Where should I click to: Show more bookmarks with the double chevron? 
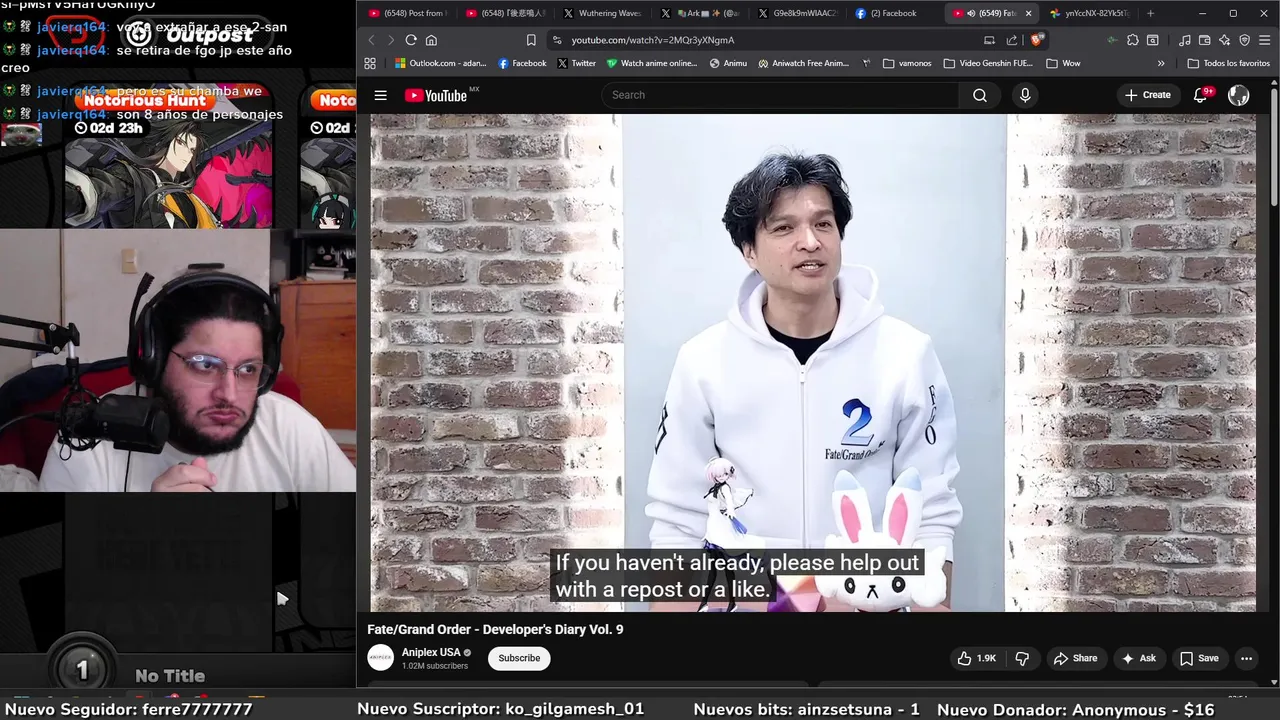[x=1161, y=63]
